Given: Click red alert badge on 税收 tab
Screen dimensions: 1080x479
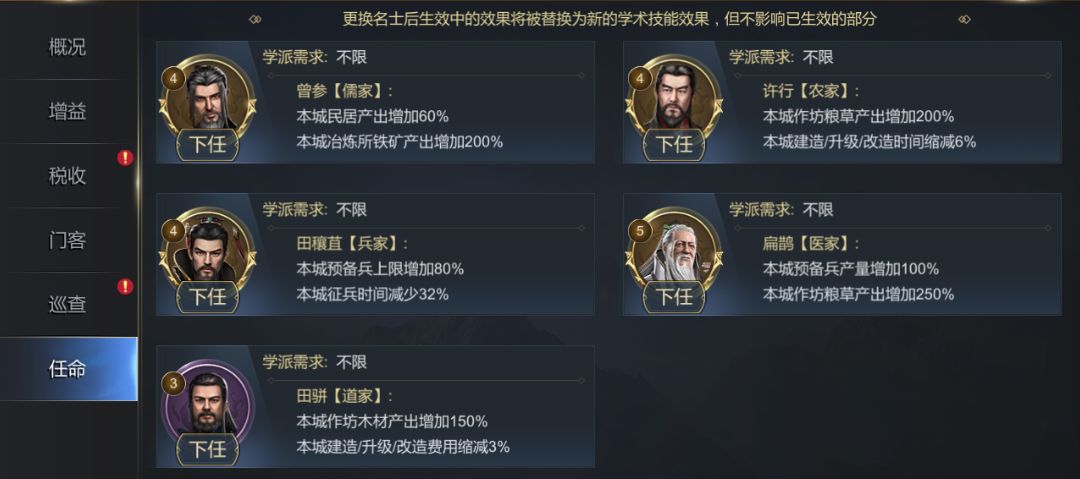Looking at the screenshot, I should 125,157.
